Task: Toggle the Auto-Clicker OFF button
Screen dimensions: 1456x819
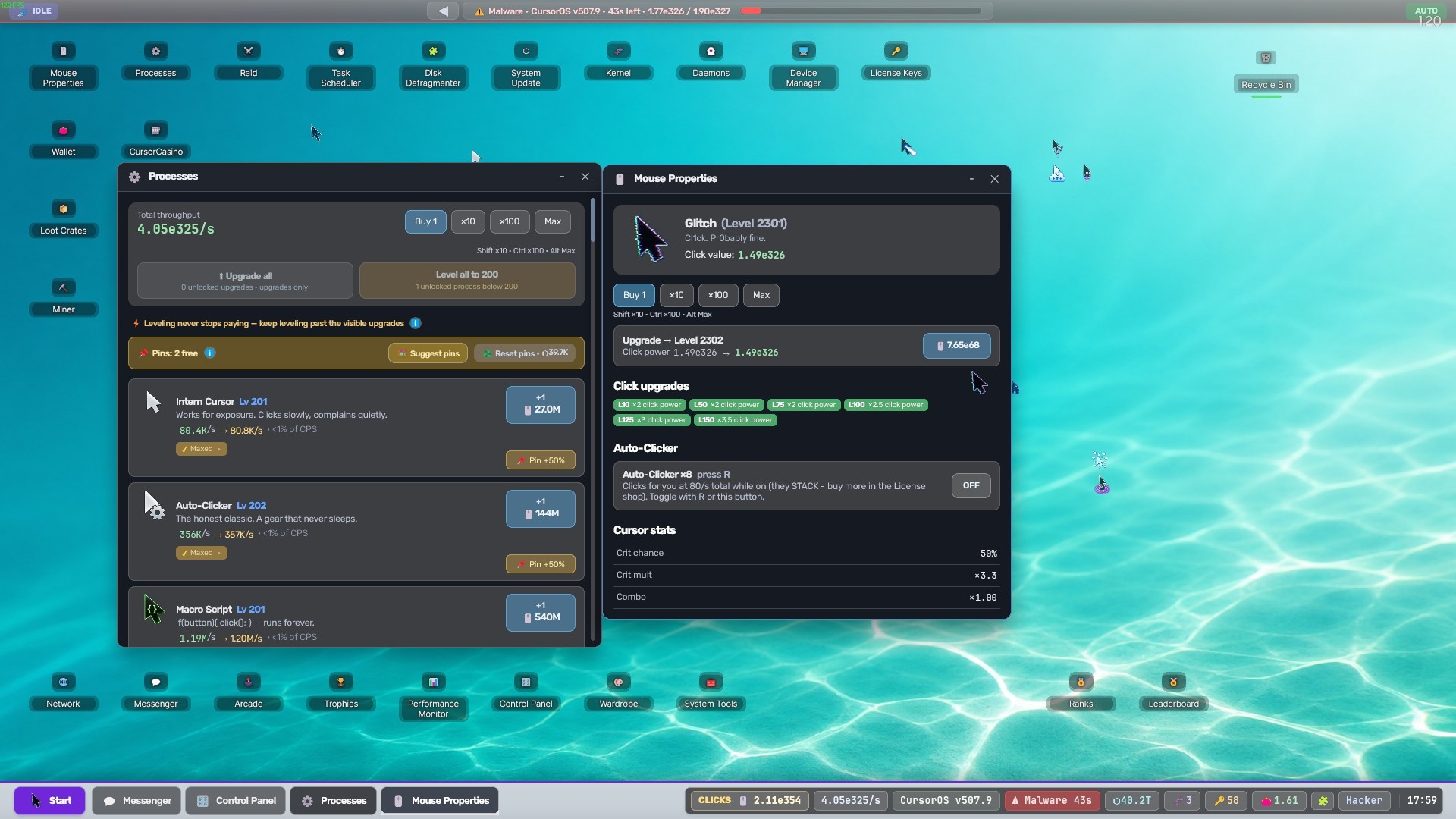Action: tap(971, 485)
